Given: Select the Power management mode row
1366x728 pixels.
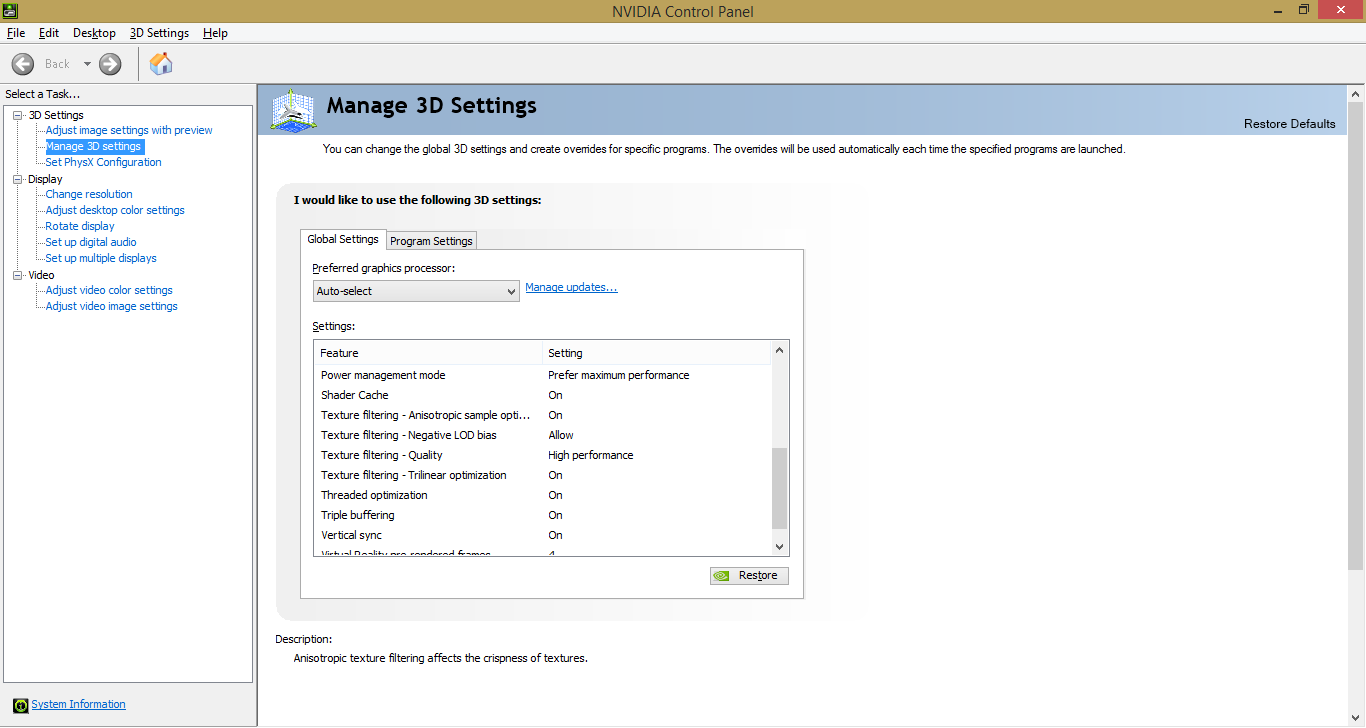Looking at the screenshot, I should click(x=543, y=375).
